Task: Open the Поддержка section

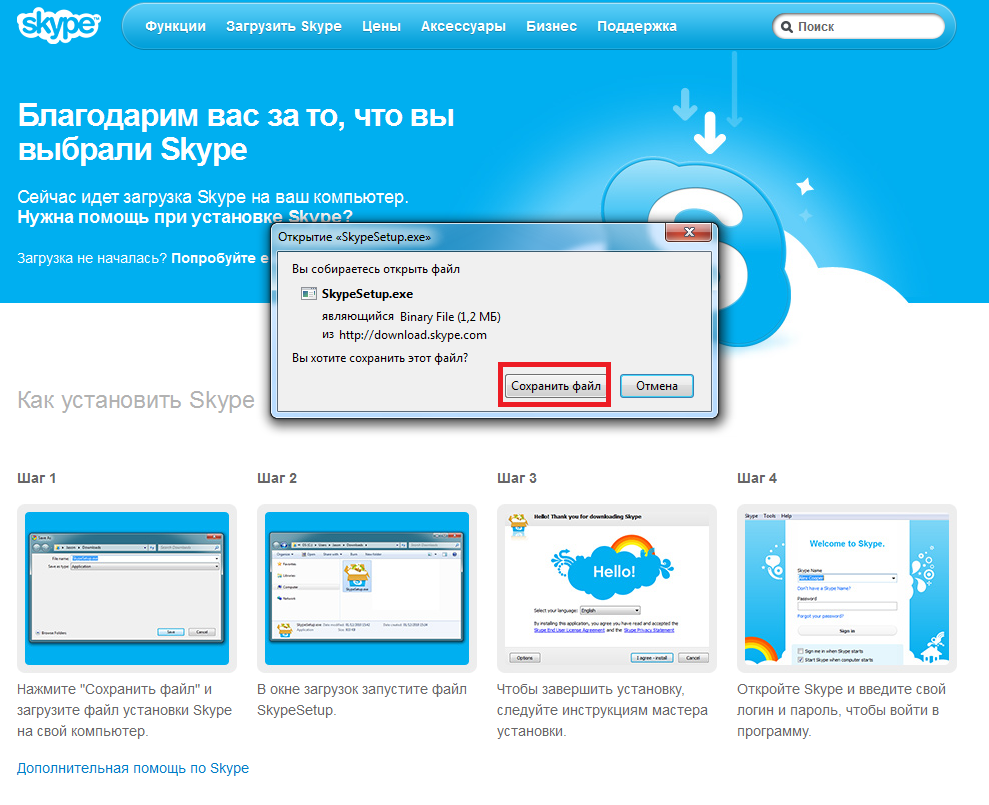Action: click(636, 26)
